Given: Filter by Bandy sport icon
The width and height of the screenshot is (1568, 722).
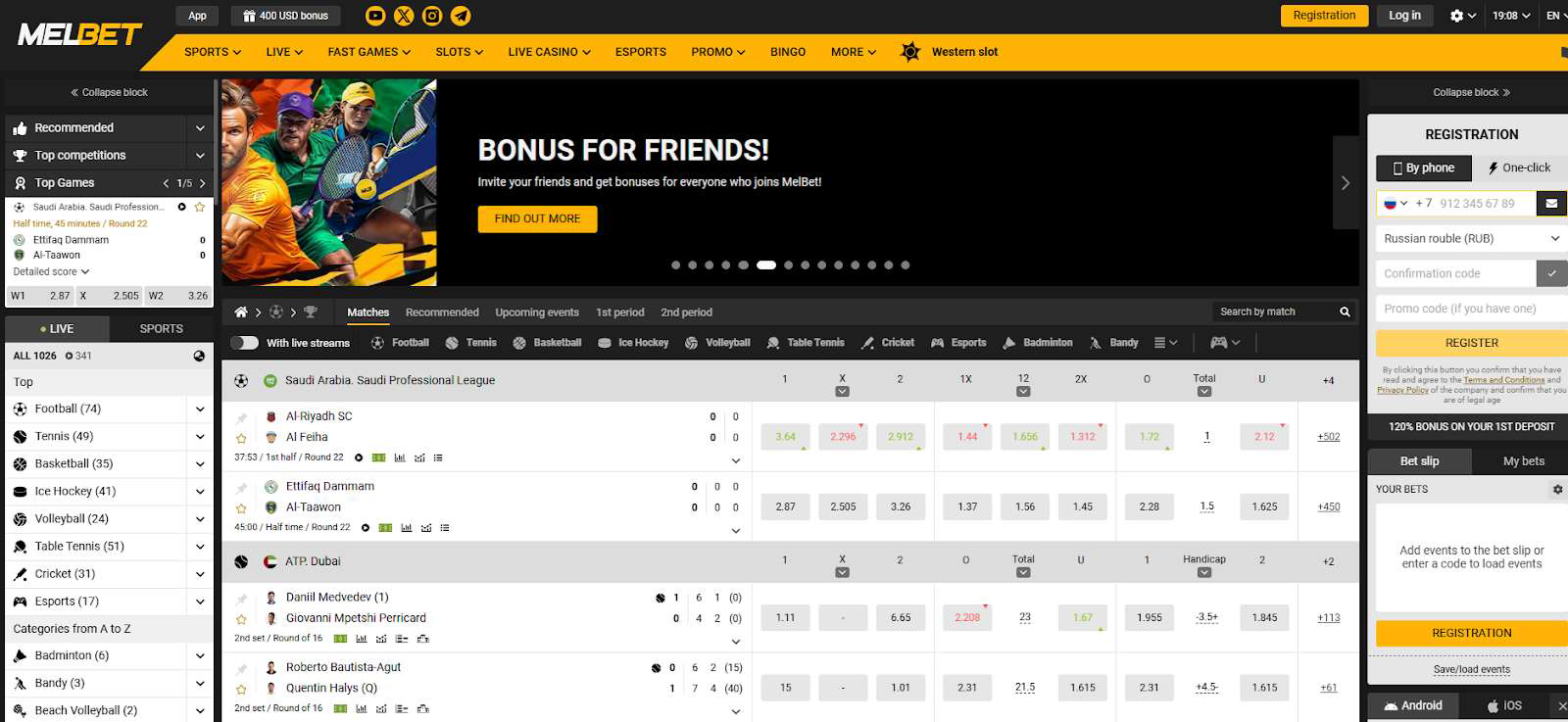Looking at the screenshot, I should 1096,343.
